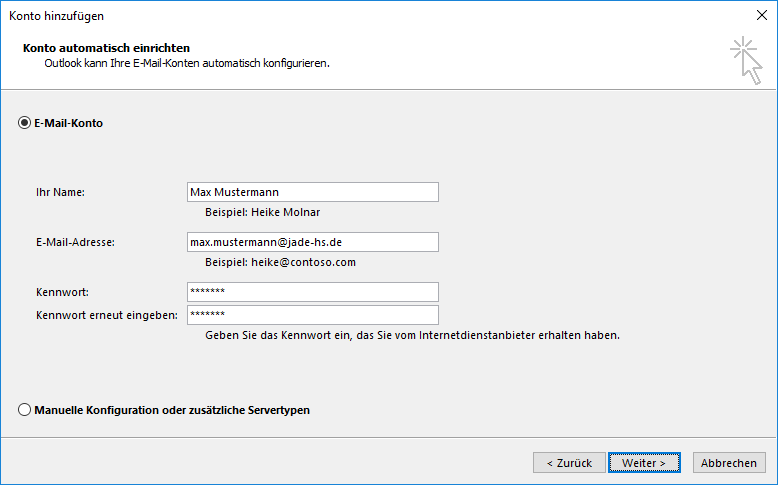This screenshot has width=778, height=485.
Task: Click the E-Mail-Adresse label text
Action: click(x=75, y=242)
